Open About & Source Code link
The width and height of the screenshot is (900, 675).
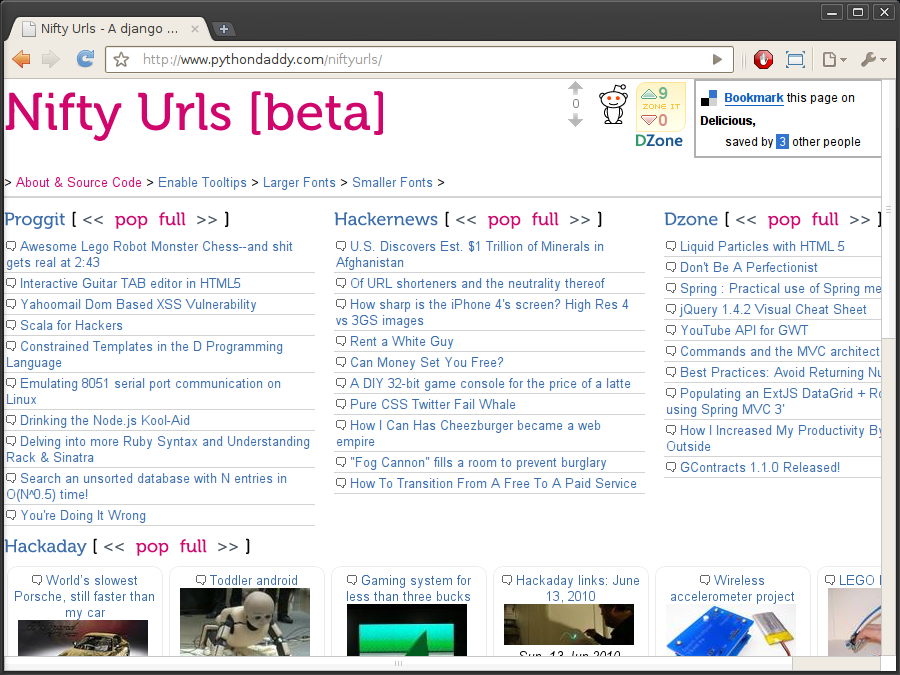[79, 183]
